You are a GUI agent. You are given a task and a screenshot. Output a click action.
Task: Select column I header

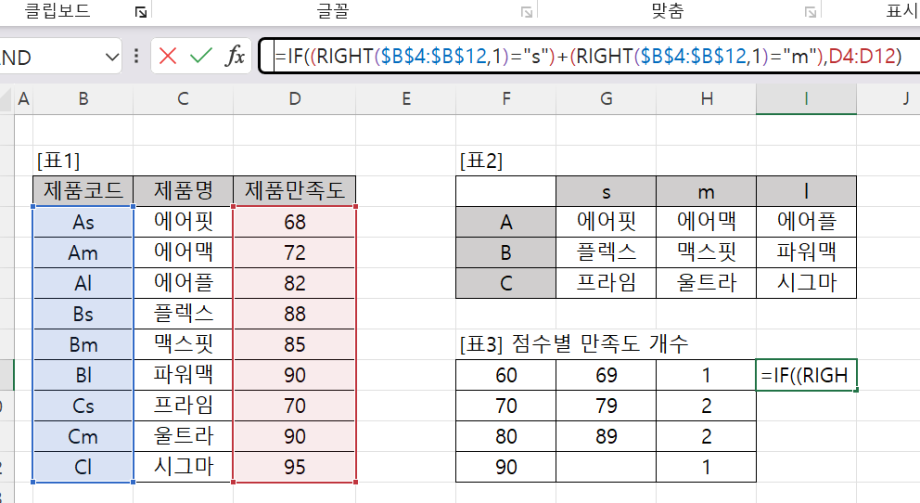coord(806,98)
